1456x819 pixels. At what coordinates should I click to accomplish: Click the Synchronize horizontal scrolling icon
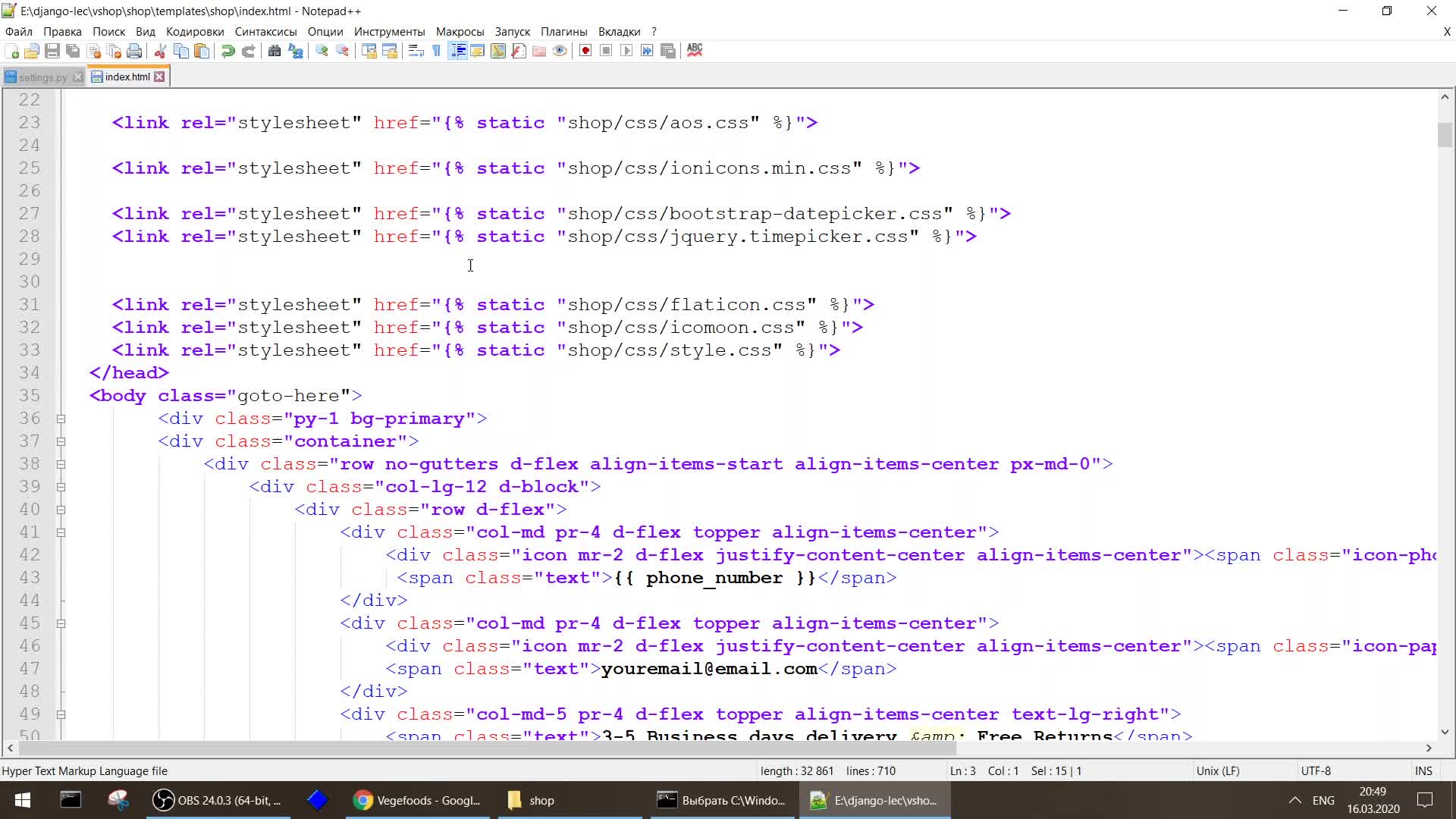390,51
